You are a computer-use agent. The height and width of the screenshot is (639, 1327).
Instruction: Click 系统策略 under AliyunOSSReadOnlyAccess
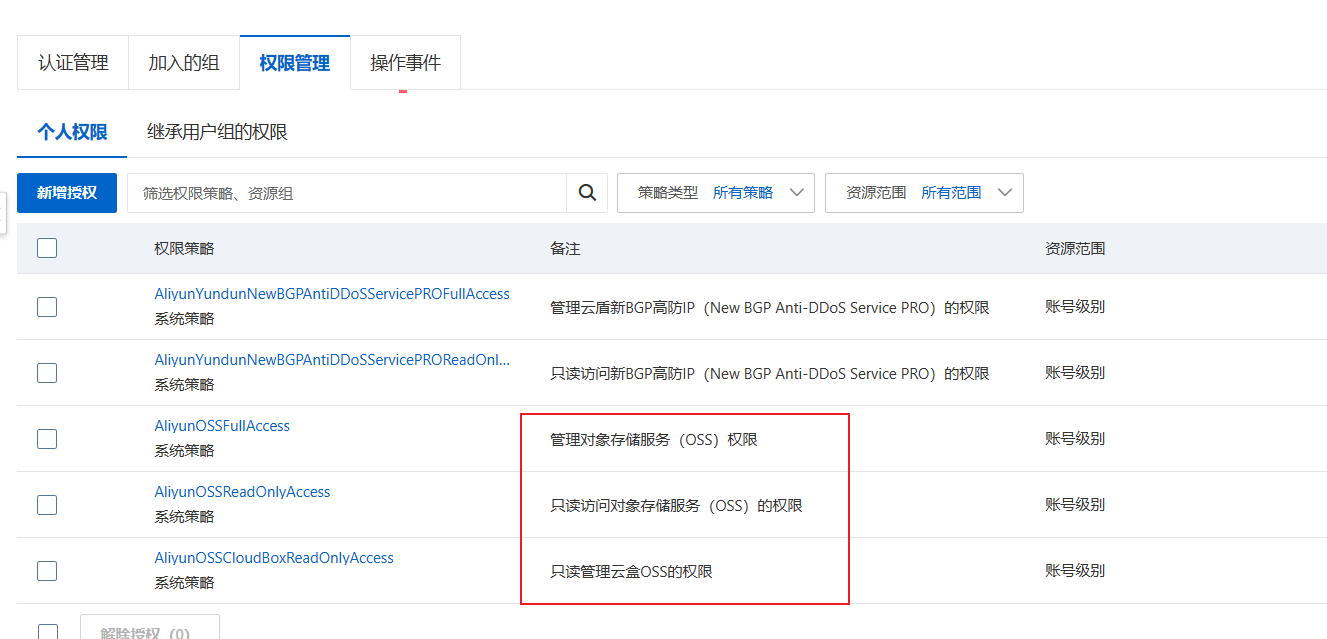pos(184,516)
